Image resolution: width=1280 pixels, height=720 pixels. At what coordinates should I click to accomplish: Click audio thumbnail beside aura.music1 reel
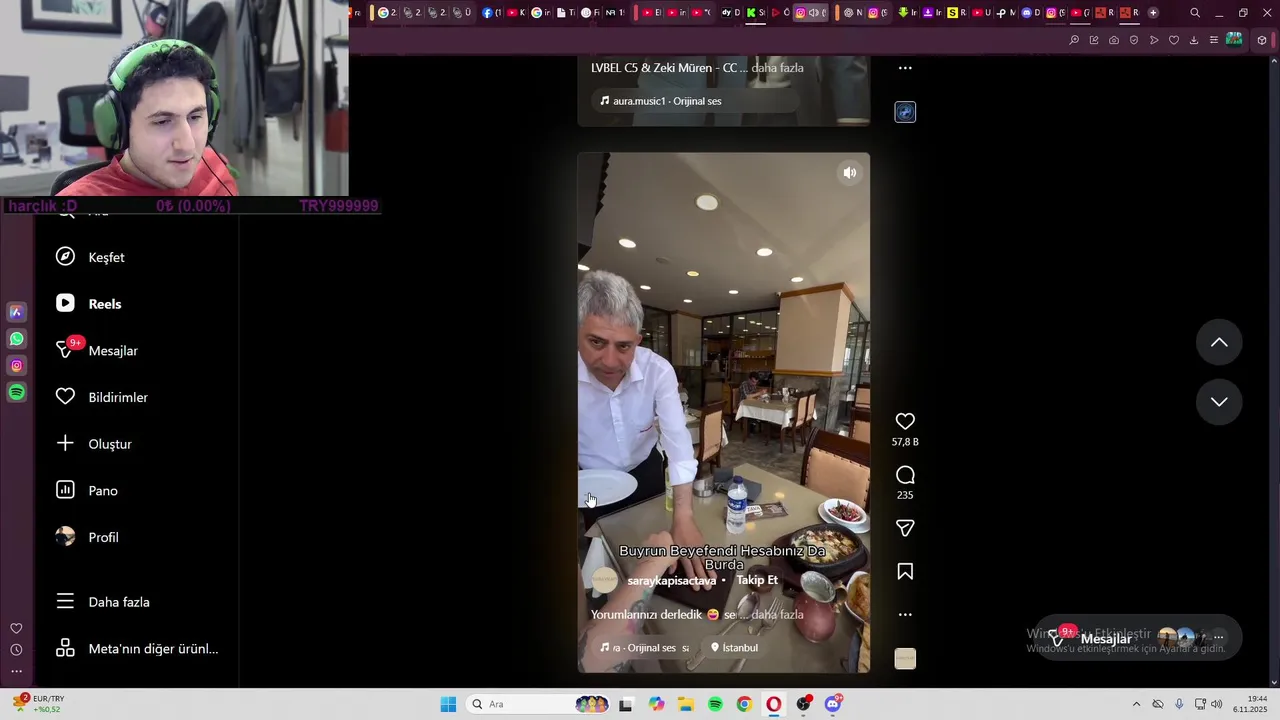pos(905,112)
